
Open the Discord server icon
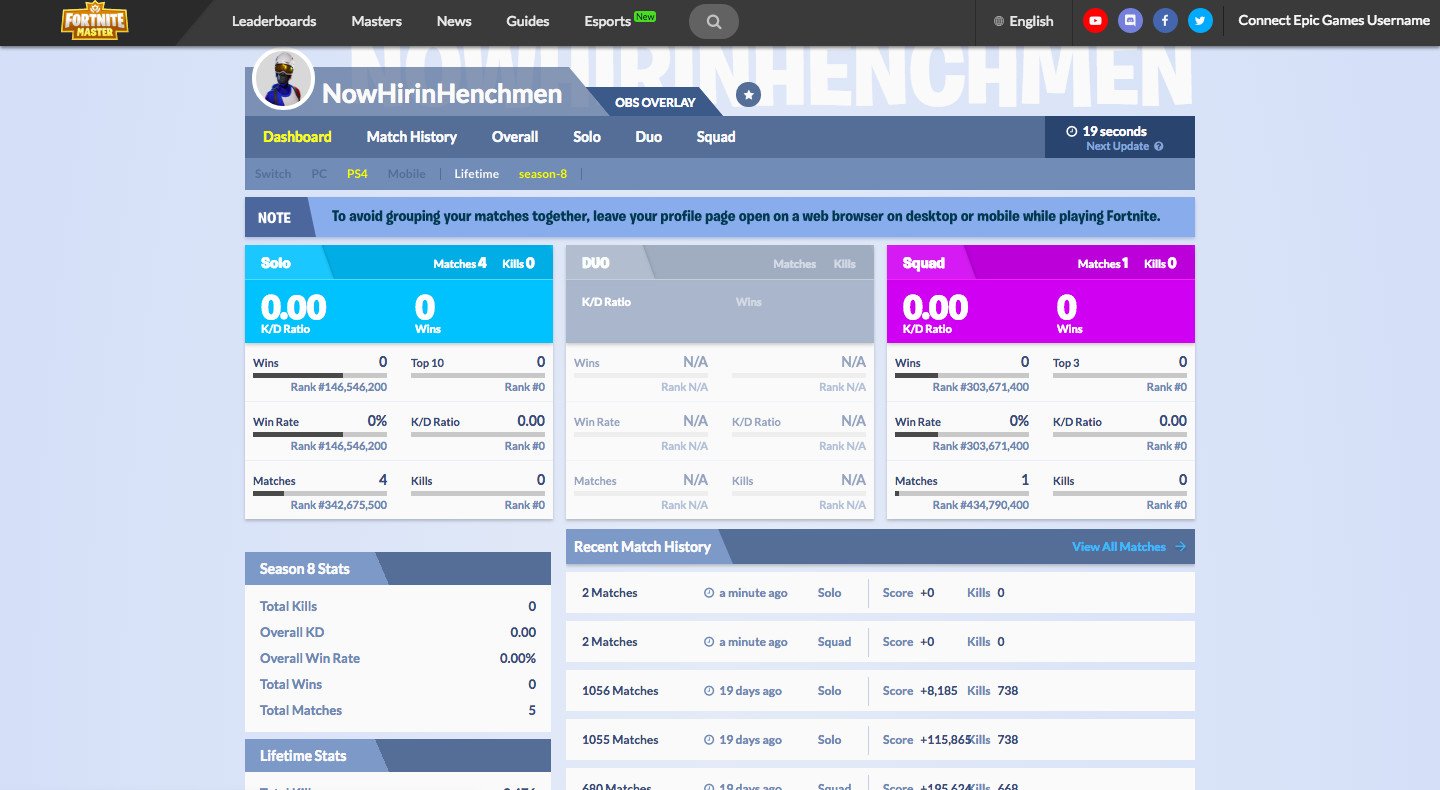1130,20
